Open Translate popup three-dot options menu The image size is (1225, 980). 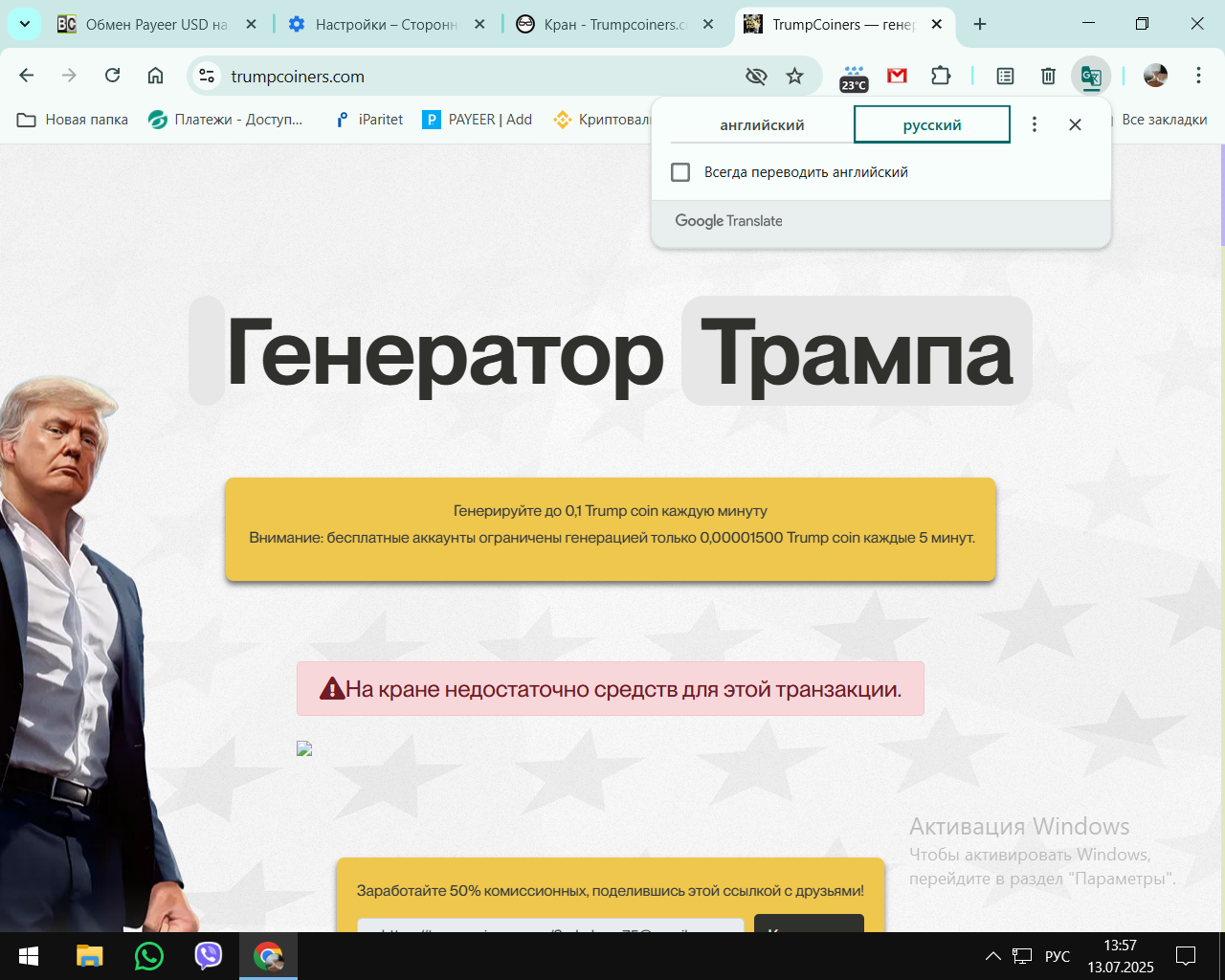[x=1035, y=124]
